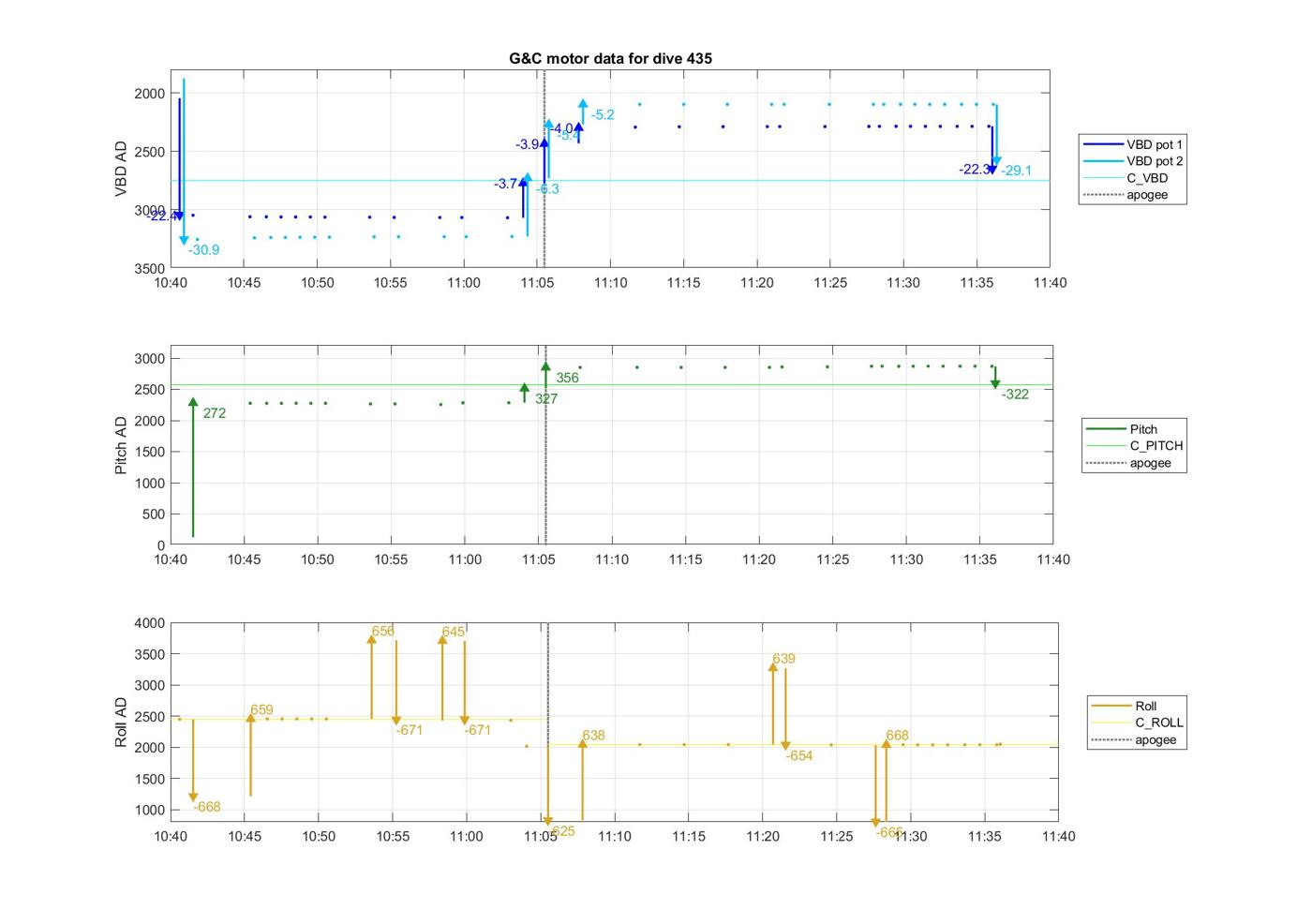The image size is (1312, 924).
Task: Click the "-3.7" data label
Action: [506, 184]
